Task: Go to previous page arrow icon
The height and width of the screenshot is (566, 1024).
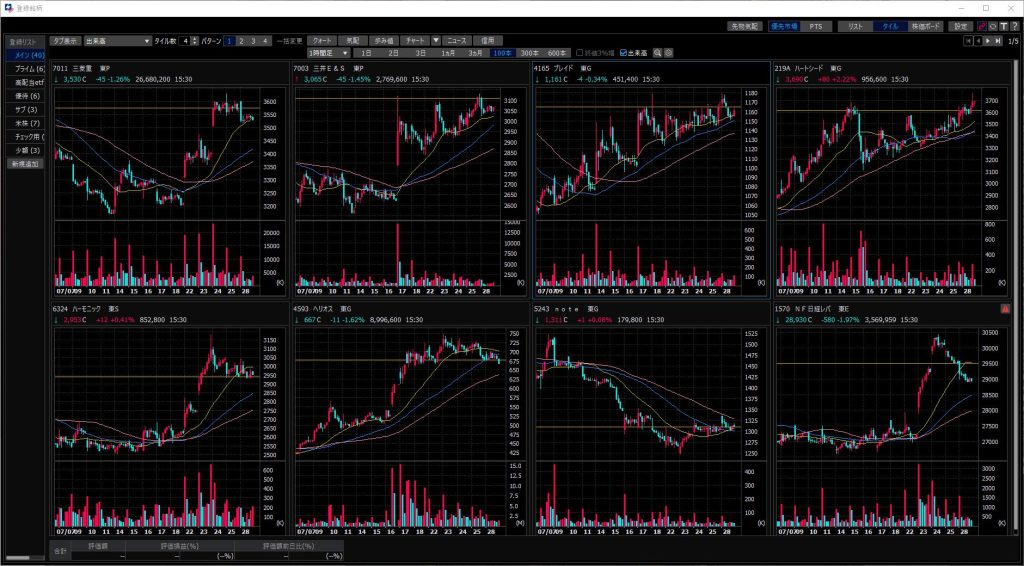Action: 977,41
